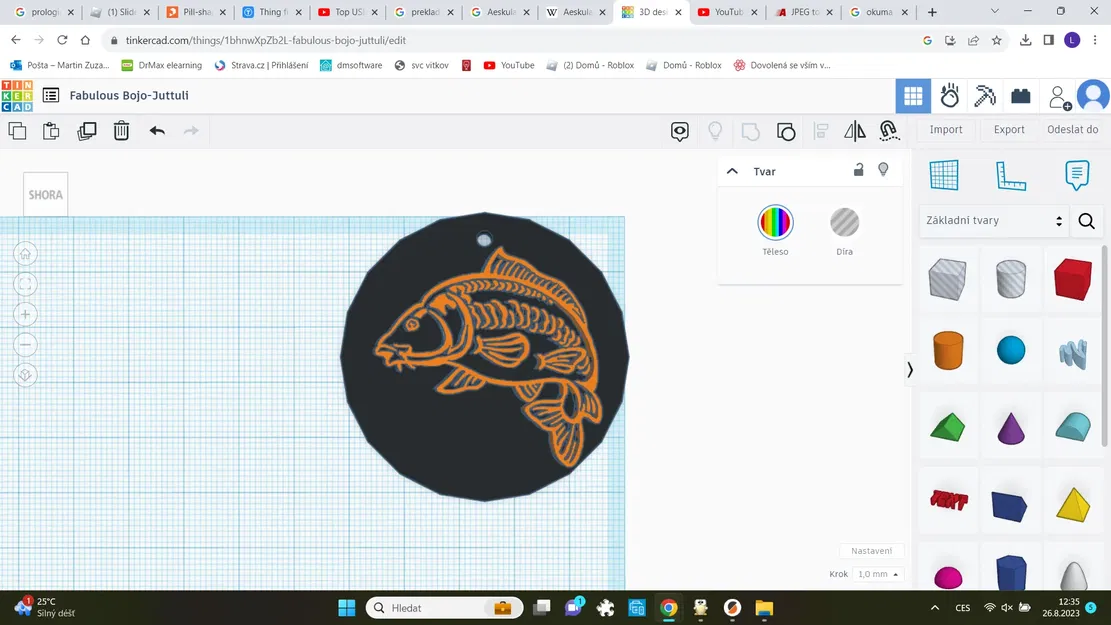1111x625 pixels.
Task: Open the Notes tool
Action: (x=1077, y=175)
